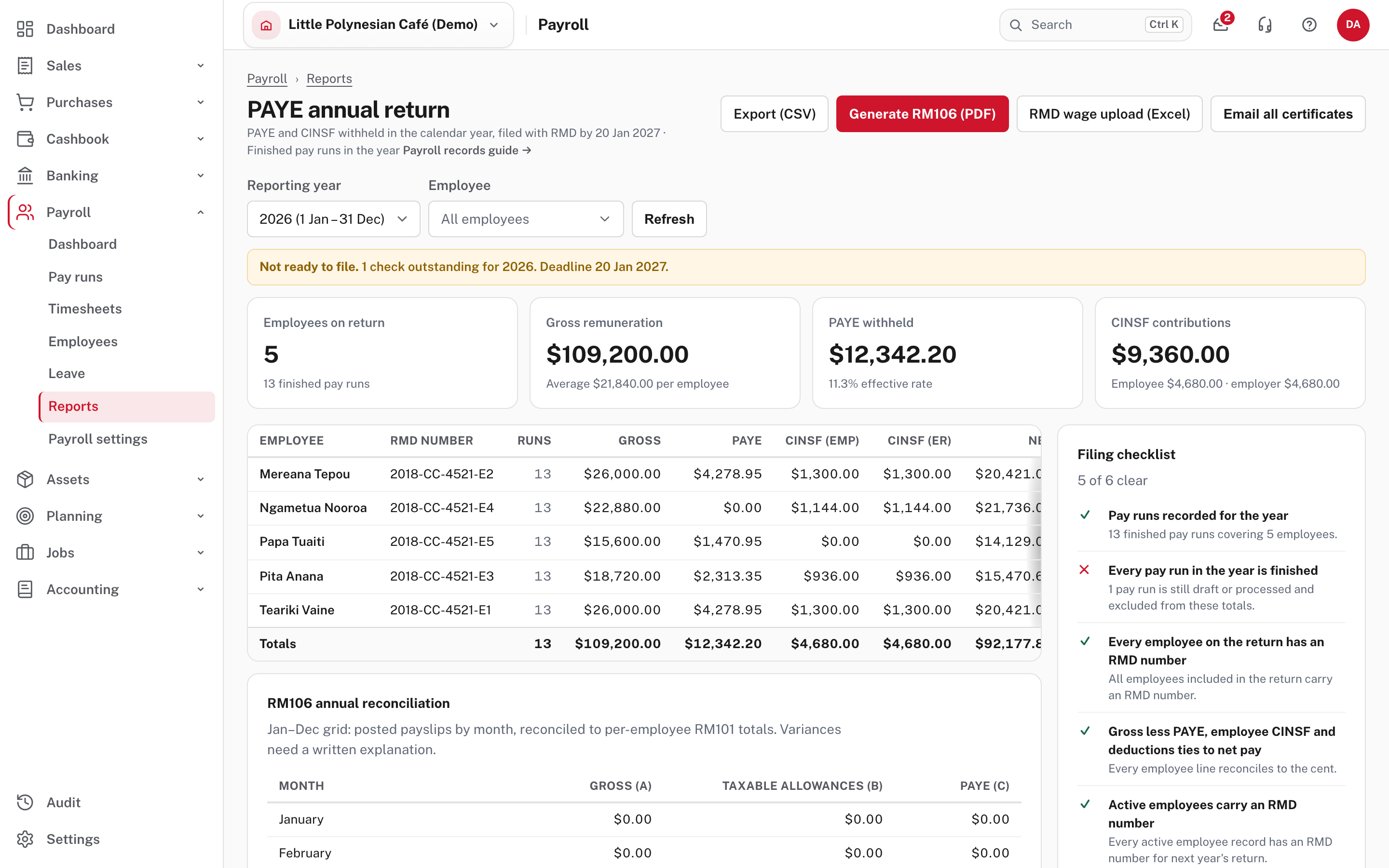Click the Mereana Tepou employee row name
Screen dimensions: 1389x868
coord(304,474)
